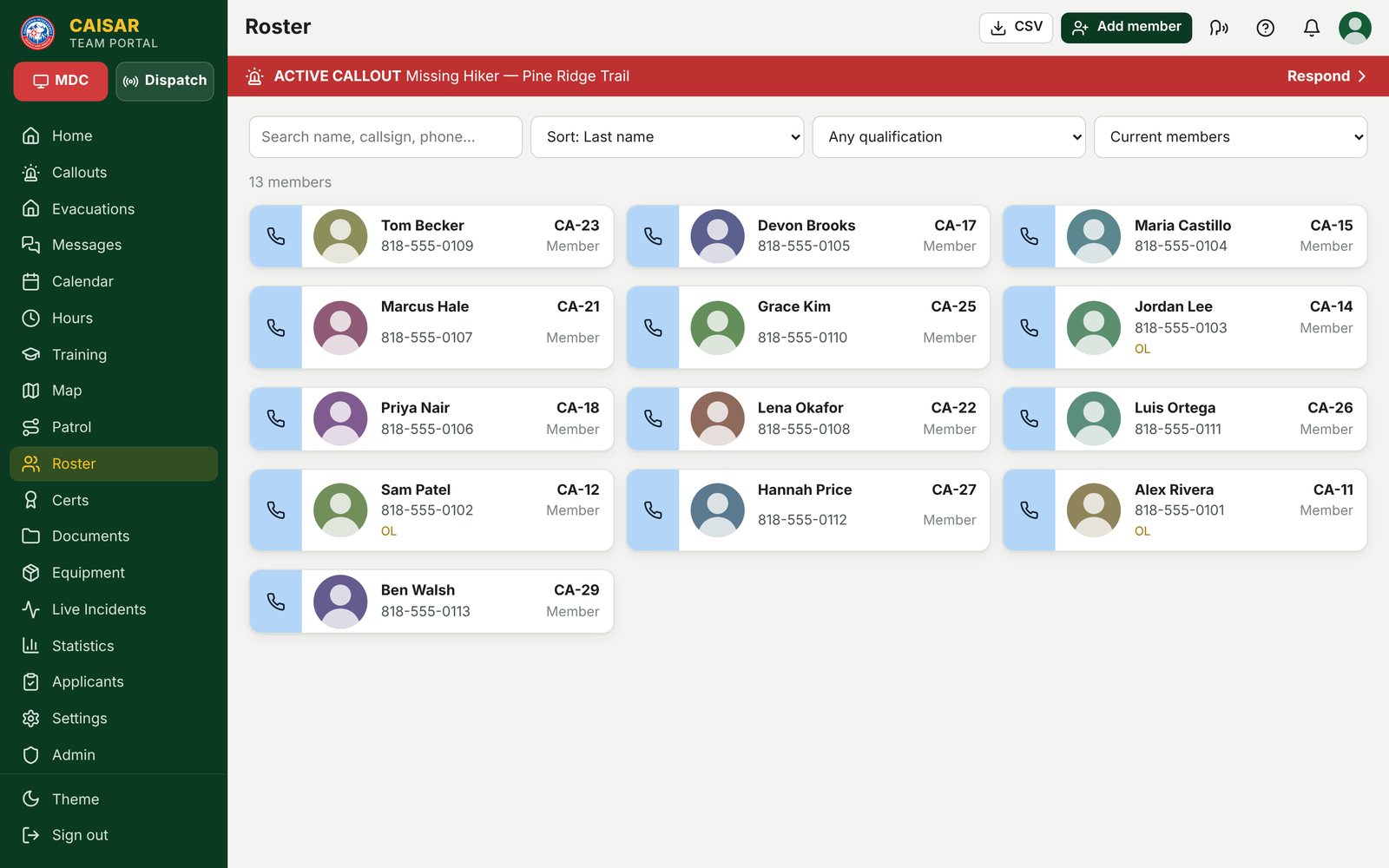The width and height of the screenshot is (1389, 868).
Task: Open the Patrol section
Action: (x=114, y=427)
